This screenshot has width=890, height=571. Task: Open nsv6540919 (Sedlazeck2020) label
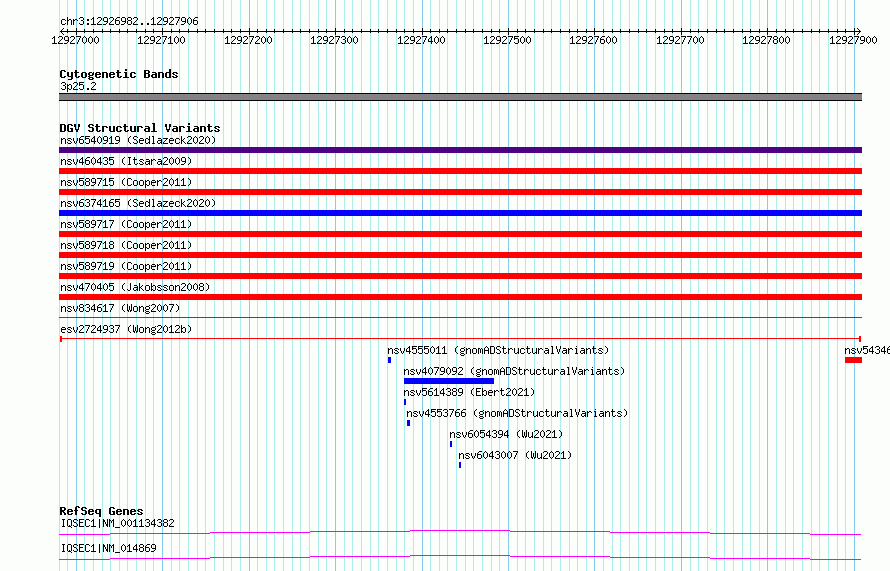click(x=138, y=140)
